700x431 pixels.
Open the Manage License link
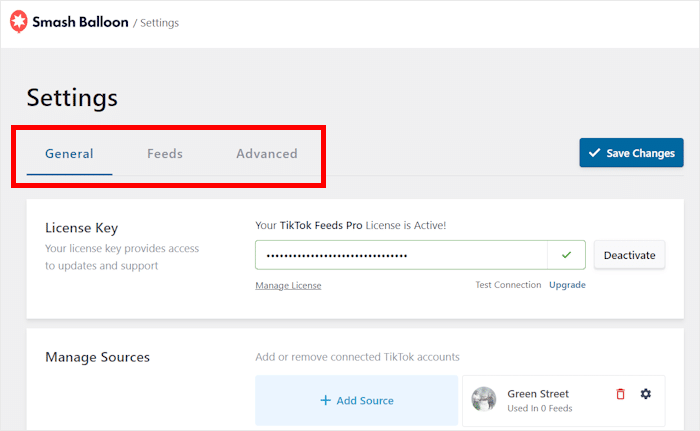[x=288, y=285]
